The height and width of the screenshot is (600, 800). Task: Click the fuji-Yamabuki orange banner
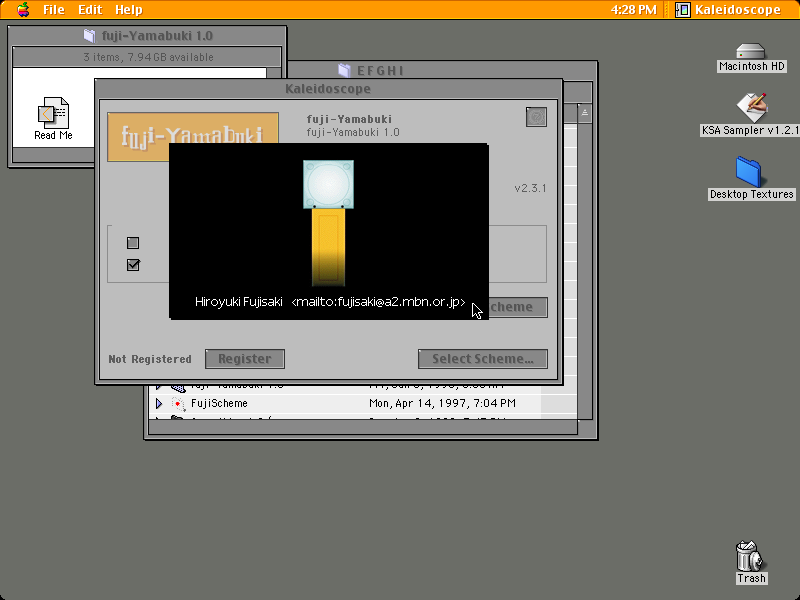(193, 128)
